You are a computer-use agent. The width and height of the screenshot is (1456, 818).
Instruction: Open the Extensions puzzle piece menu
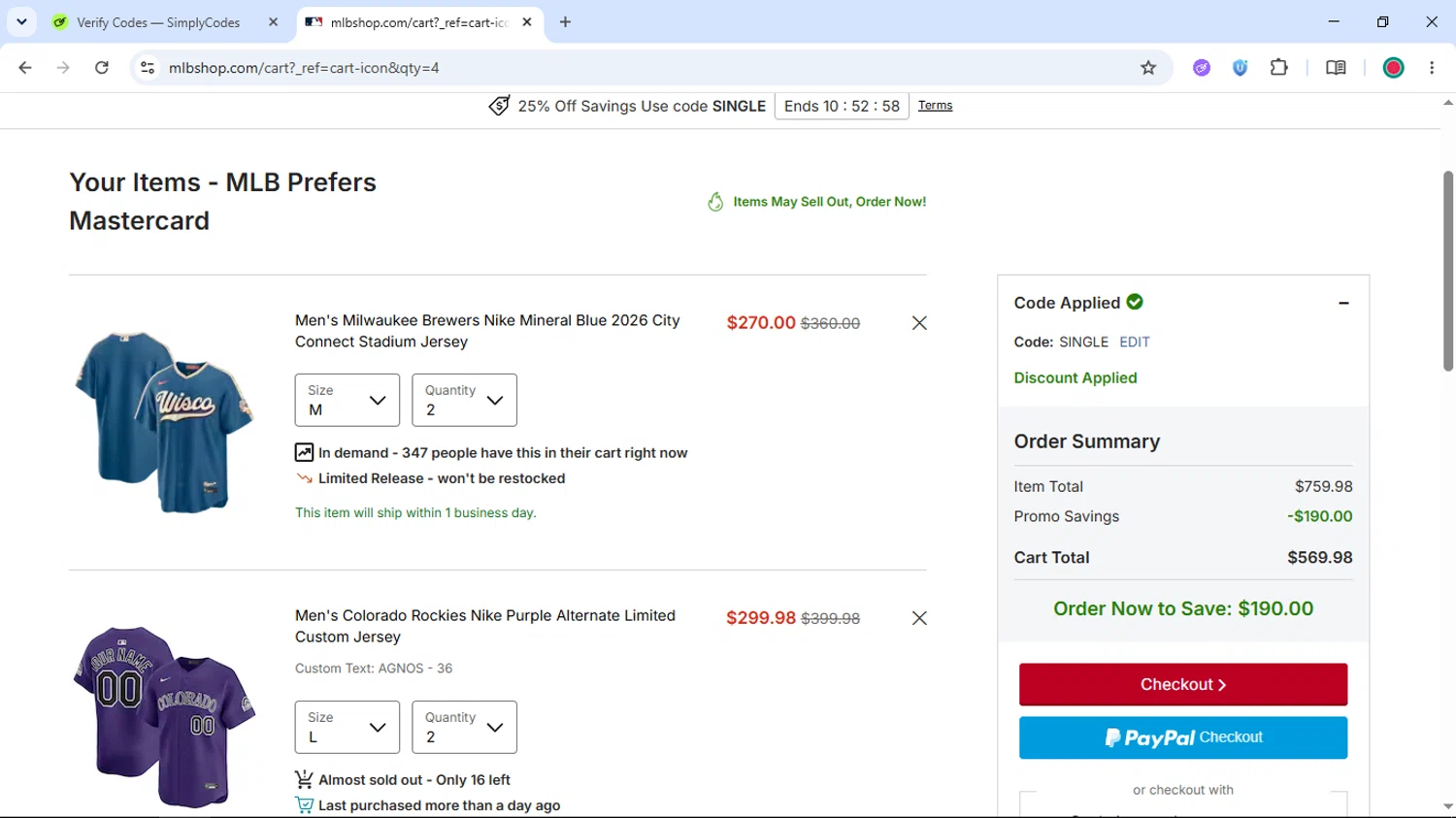pyautogui.click(x=1278, y=68)
